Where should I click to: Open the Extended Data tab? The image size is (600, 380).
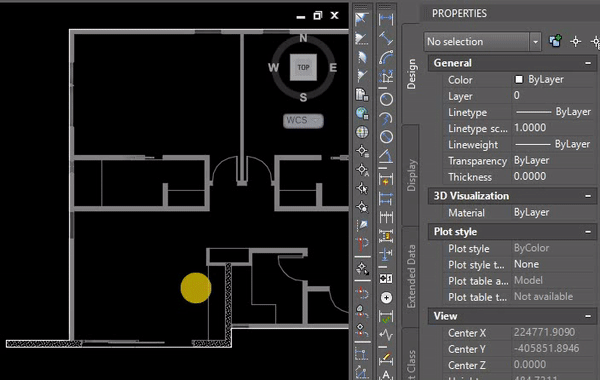click(x=411, y=276)
